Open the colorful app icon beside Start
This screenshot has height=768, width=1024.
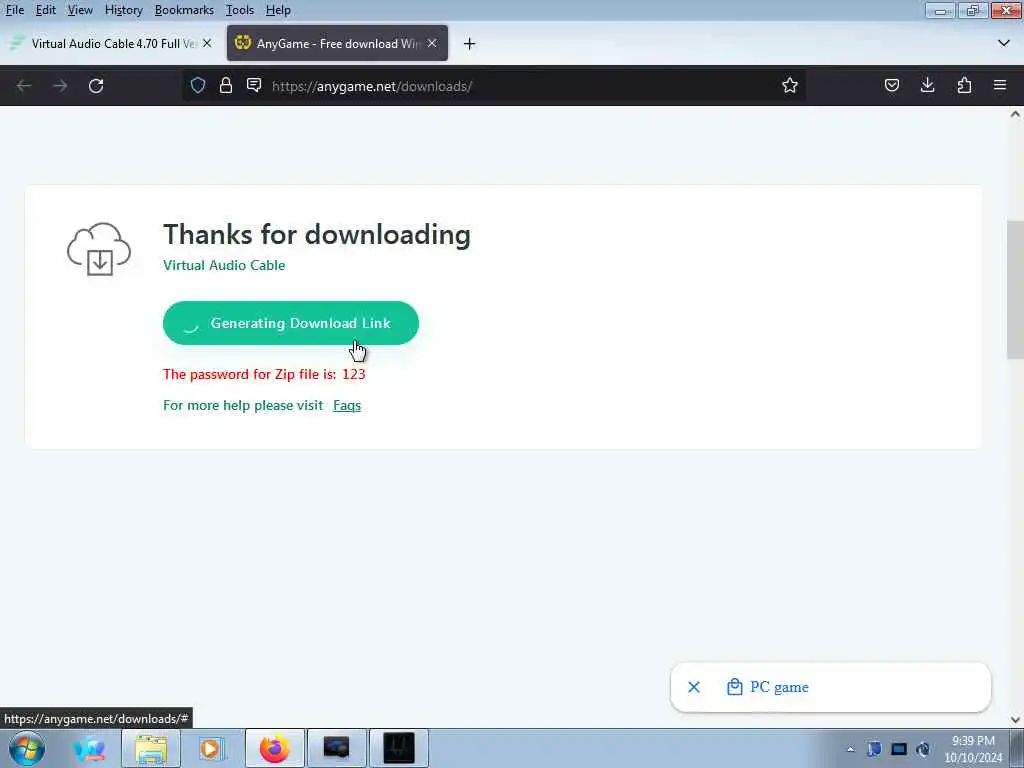tap(89, 748)
